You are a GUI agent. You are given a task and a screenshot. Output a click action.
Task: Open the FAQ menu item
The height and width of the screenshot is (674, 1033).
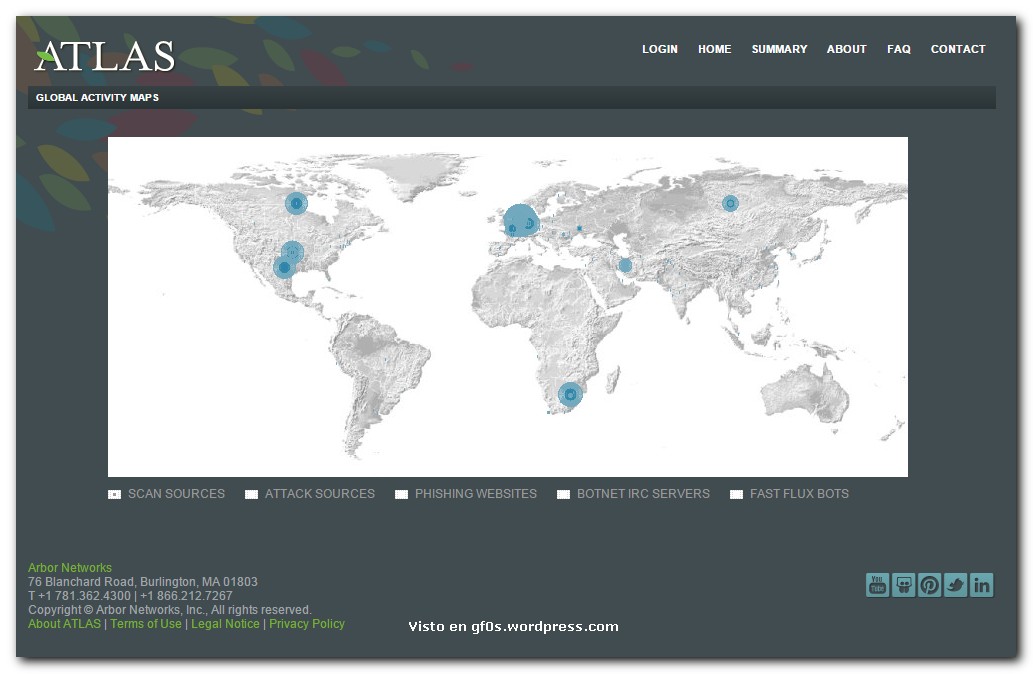coord(898,49)
